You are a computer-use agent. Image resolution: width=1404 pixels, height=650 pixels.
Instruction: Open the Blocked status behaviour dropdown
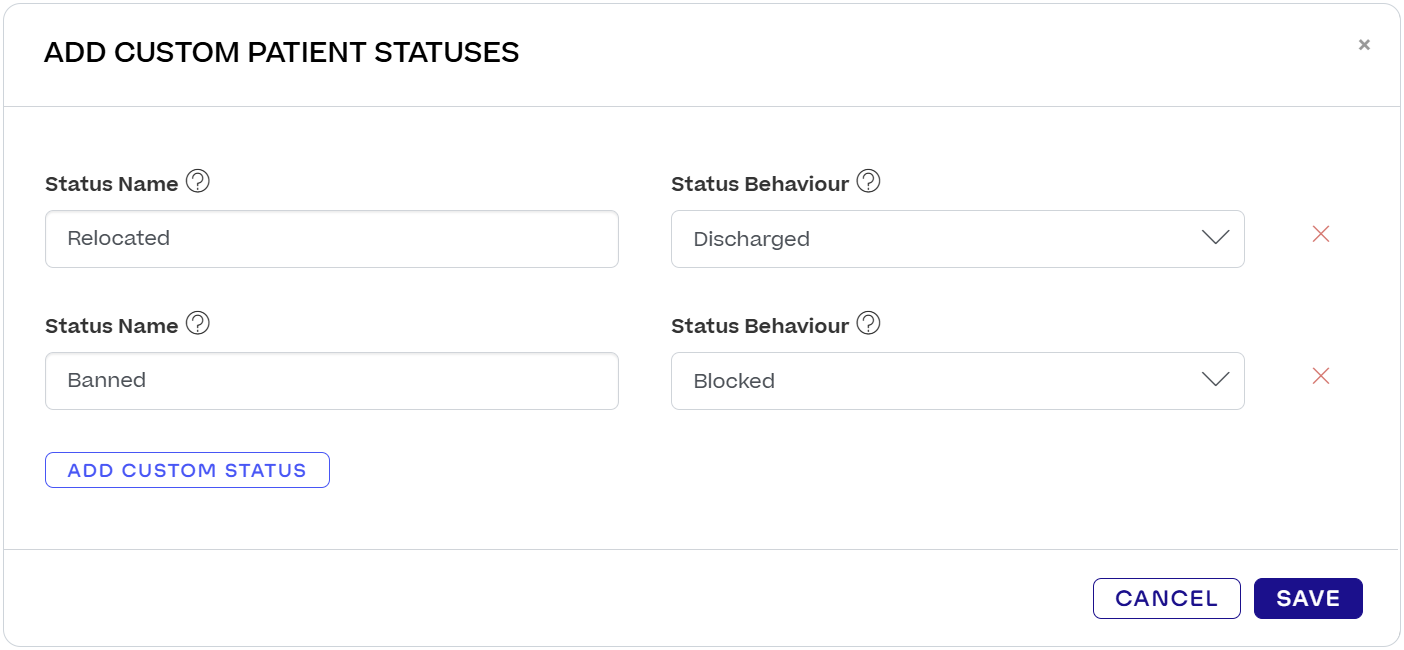pos(958,380)
